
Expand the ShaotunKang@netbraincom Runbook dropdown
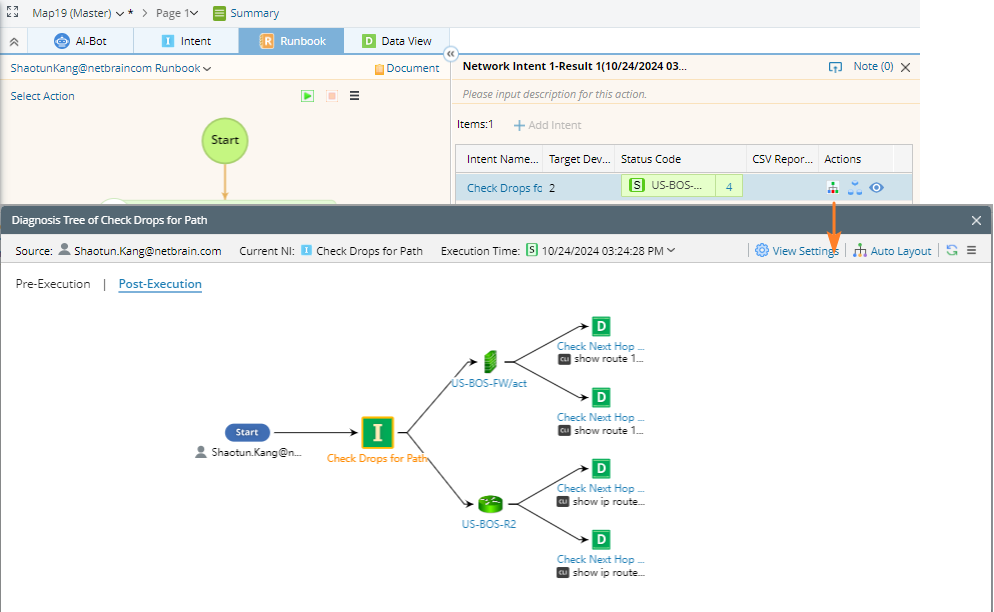[111, 68]
